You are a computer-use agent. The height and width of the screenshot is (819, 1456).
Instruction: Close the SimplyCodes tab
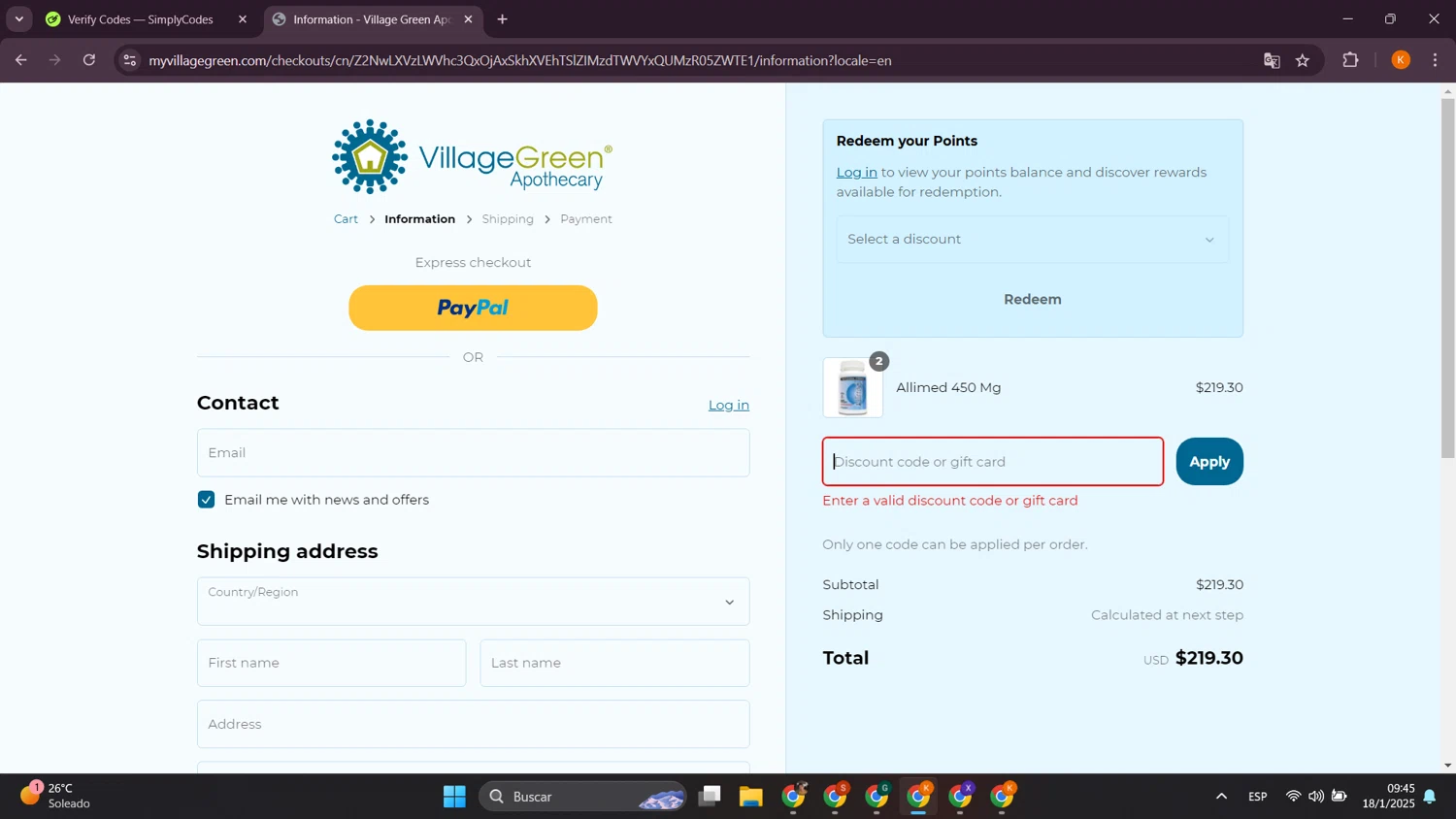tap(243, 19)
